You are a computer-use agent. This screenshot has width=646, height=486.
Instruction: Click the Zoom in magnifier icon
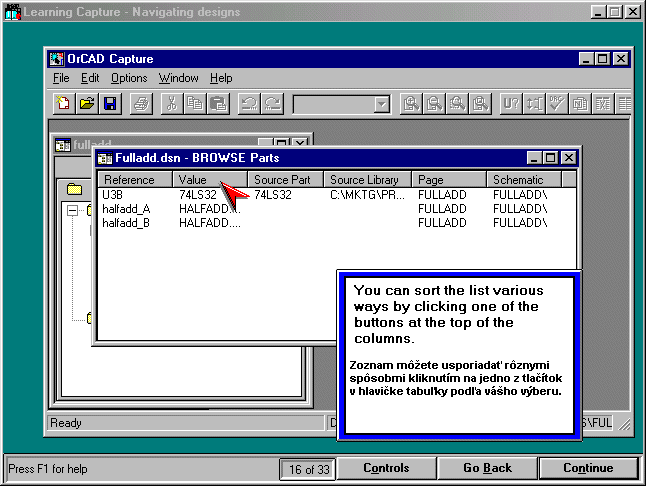[410, 103]
